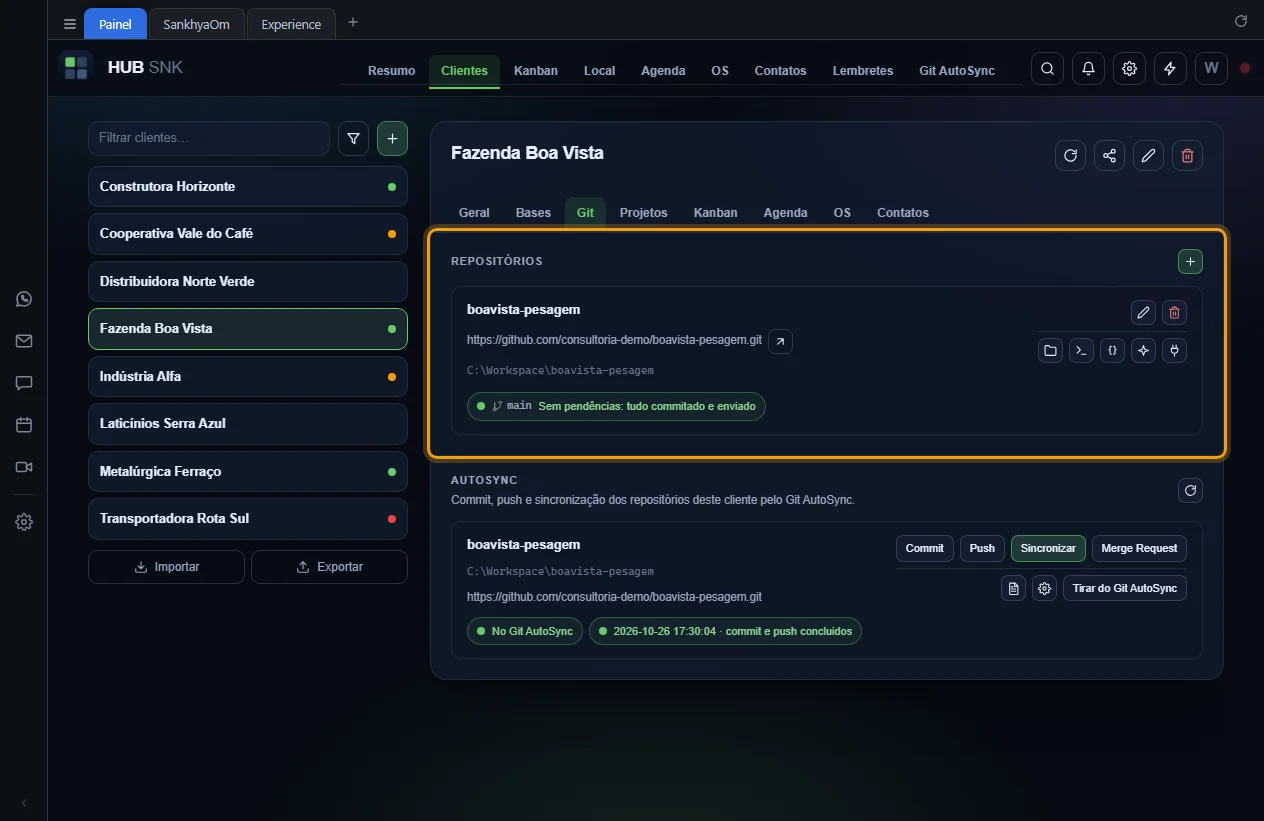Open the W user avatar menu
This screenshot has height=821, width=1264.
[1211, 69]
